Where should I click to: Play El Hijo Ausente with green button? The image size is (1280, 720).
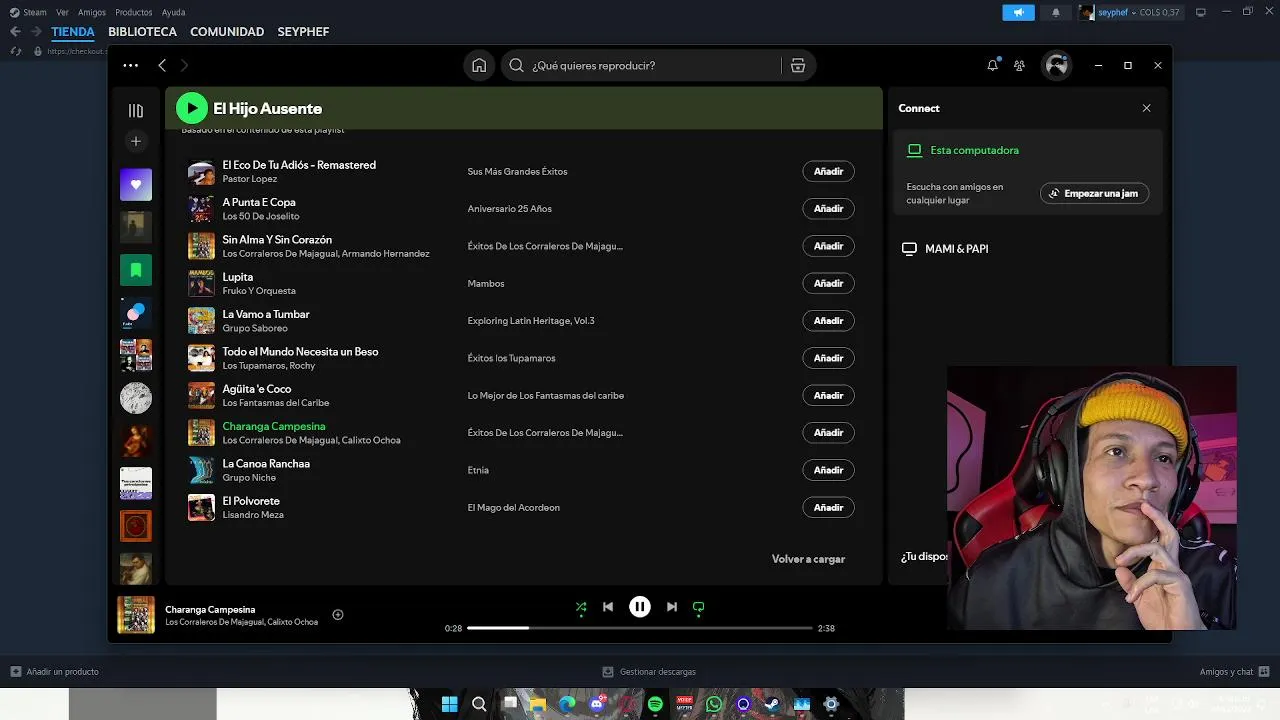click(x=192, y=108)
